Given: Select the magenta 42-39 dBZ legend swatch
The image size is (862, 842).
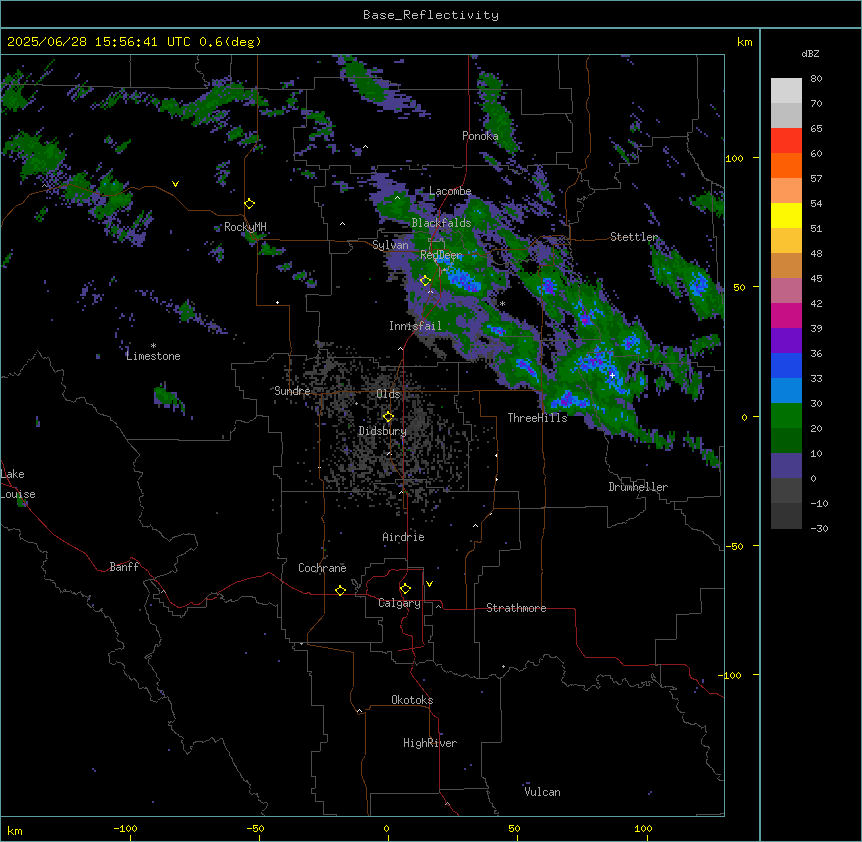Looking at the screenshot, I should 786,315.
